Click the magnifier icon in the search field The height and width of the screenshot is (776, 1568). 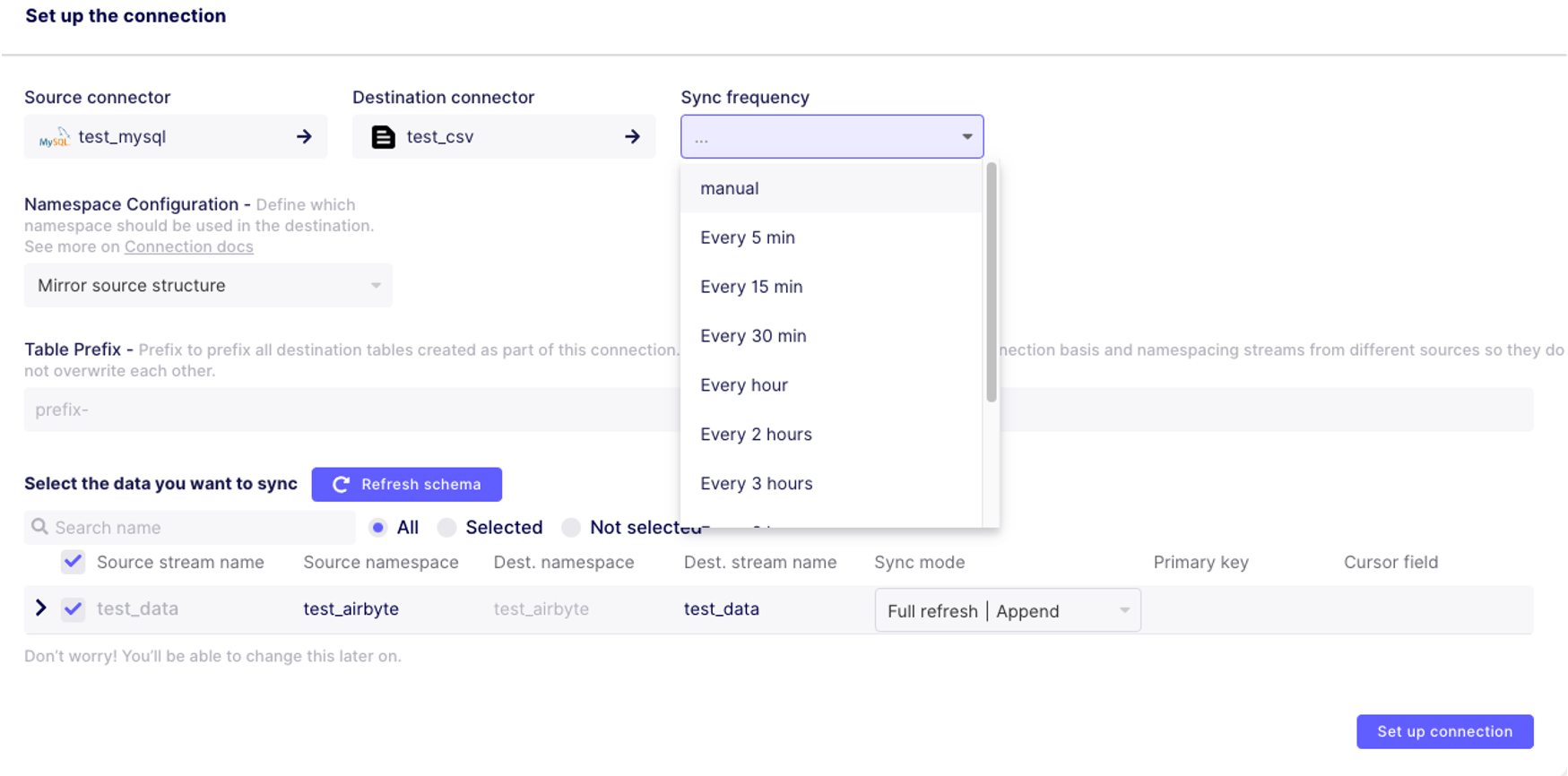(x=39, y=527)
